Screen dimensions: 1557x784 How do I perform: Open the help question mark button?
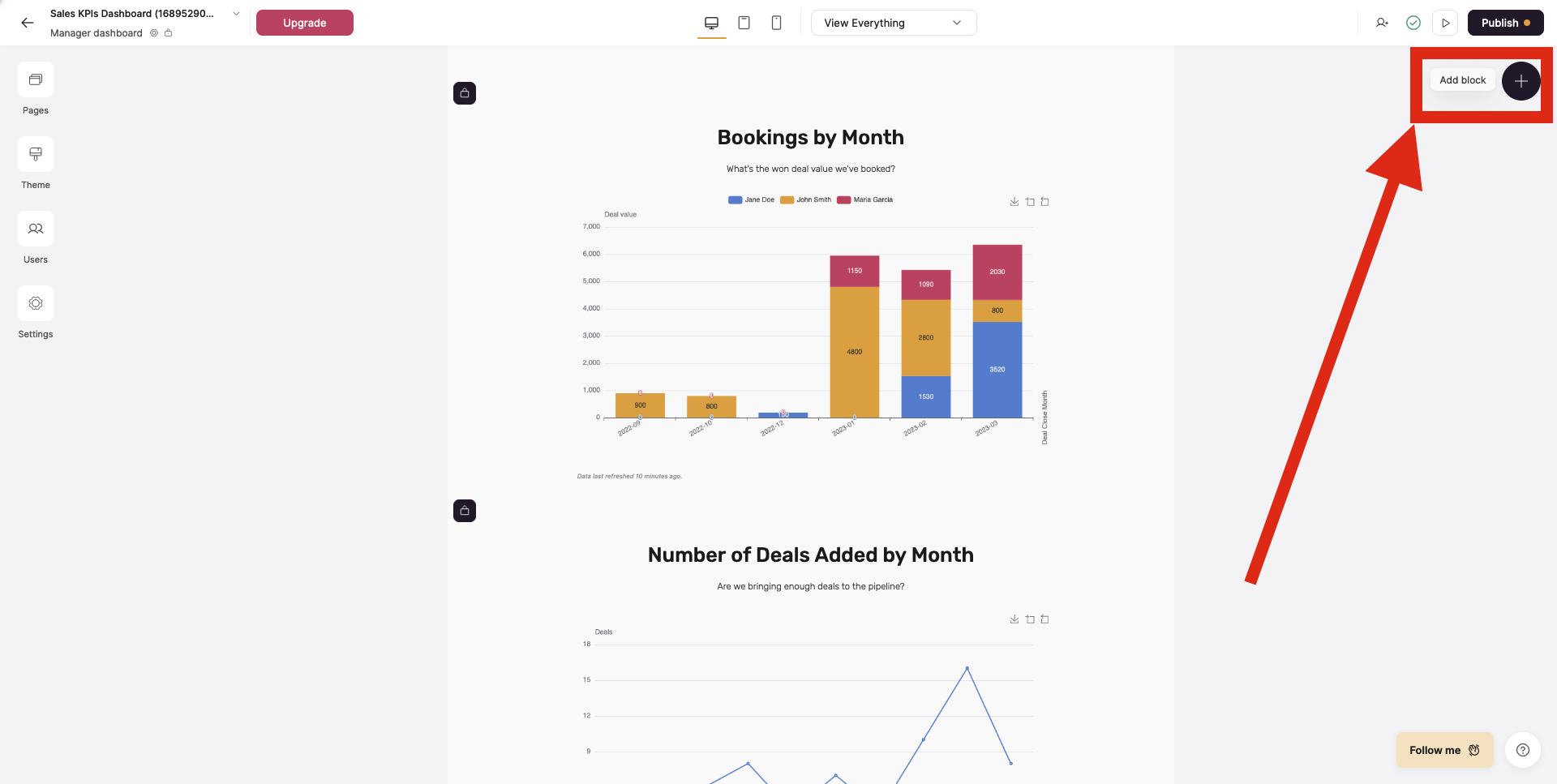[x=1523, y=750]
